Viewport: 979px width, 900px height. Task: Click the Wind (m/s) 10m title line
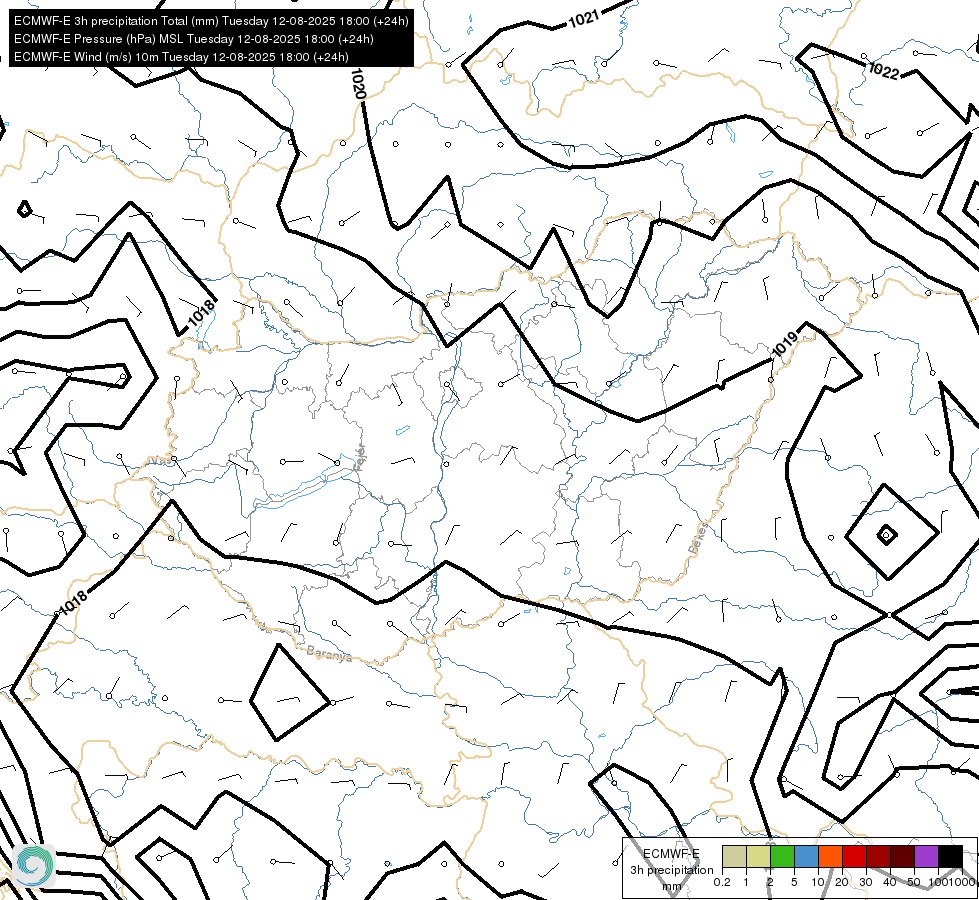tap(181, 57)
